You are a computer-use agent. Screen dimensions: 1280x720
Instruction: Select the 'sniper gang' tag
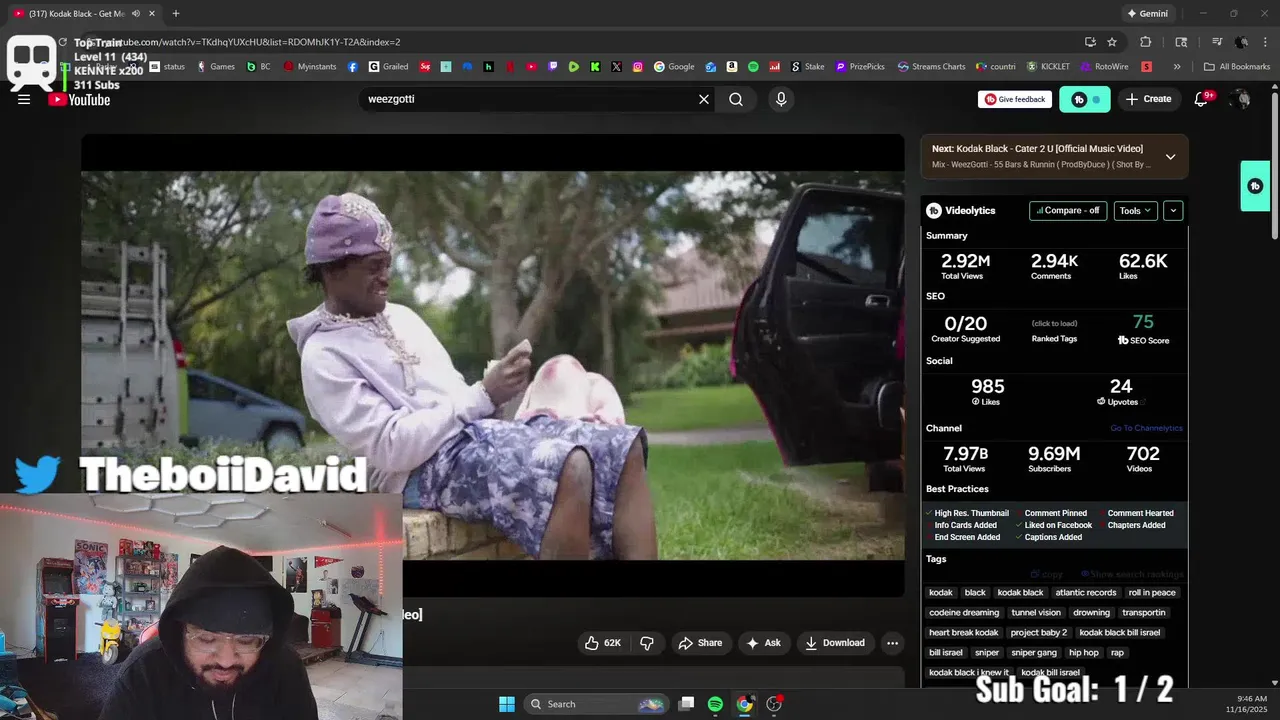click(x=1034, y=652)
